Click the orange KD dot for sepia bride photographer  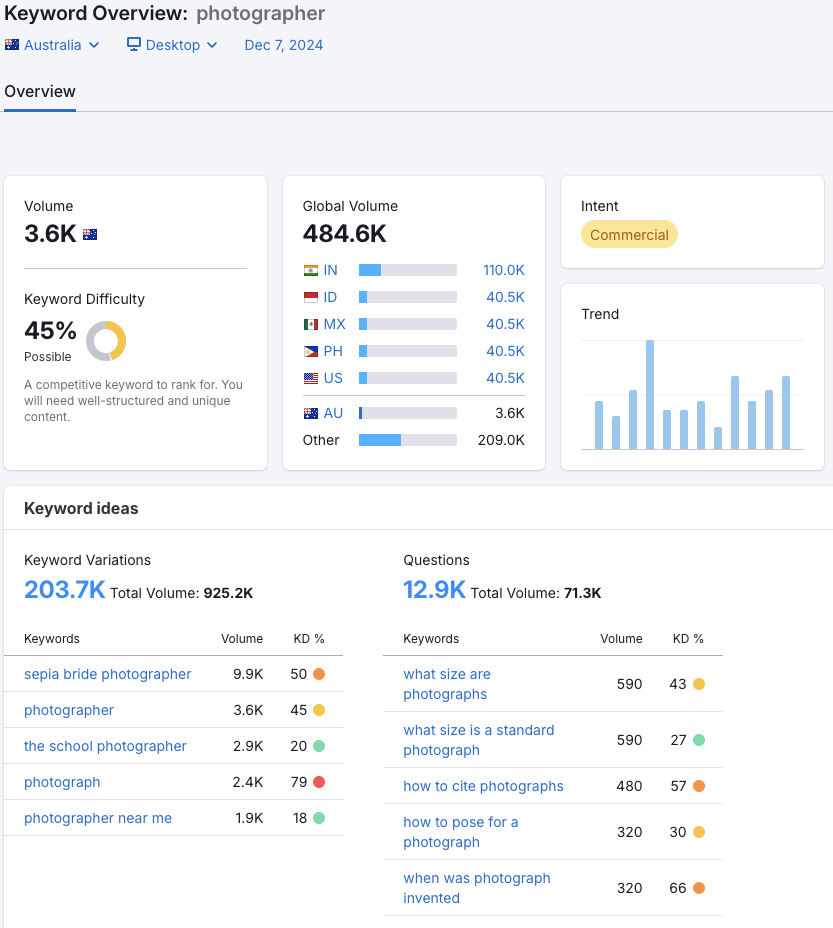pos(319,674)
